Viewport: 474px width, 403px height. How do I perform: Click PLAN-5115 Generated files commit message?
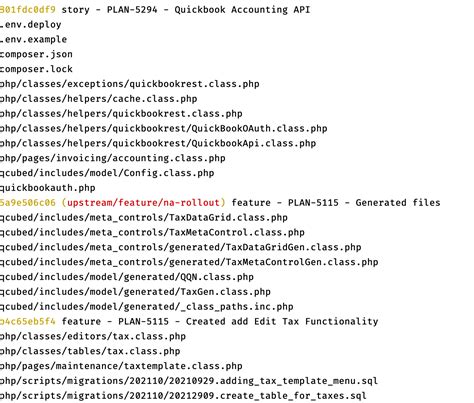[x=336, y=203]
